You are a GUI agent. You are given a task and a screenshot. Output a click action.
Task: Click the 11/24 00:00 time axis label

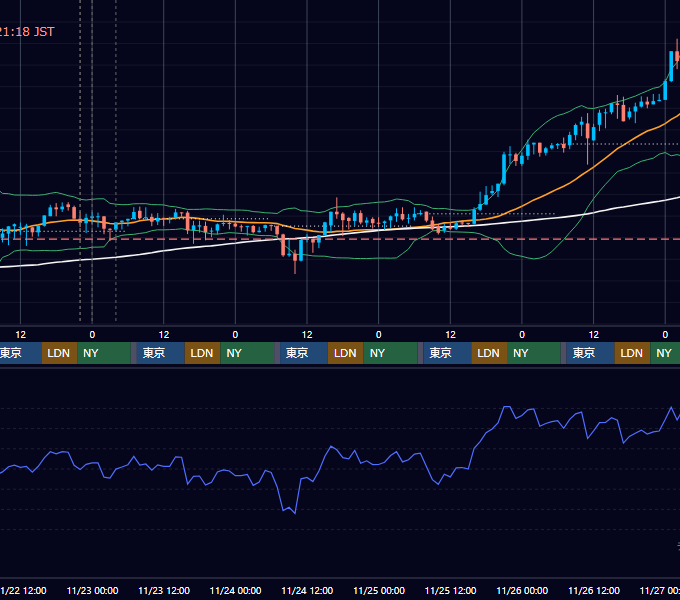[235, 590]
